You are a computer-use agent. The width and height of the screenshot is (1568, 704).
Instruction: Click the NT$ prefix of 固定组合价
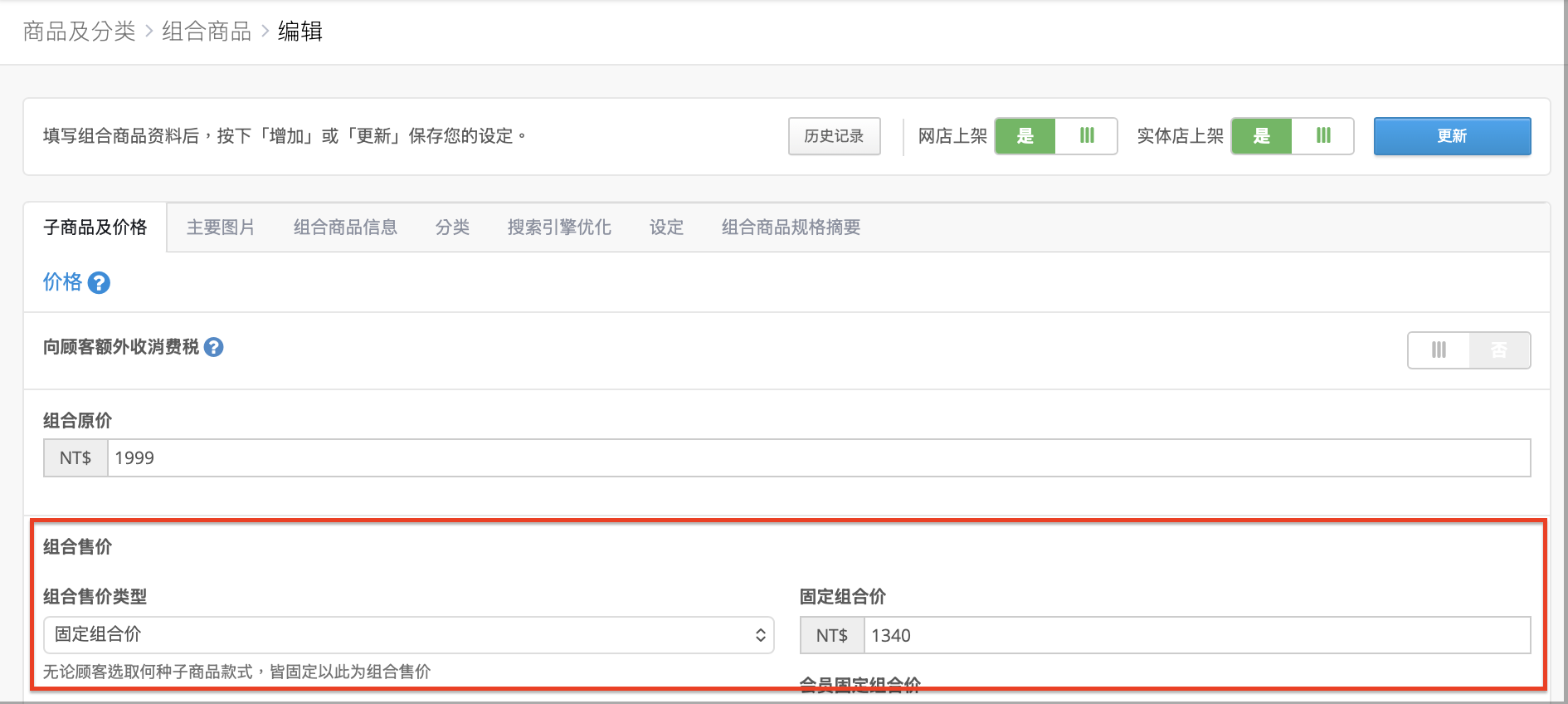[x=832, y=635]
